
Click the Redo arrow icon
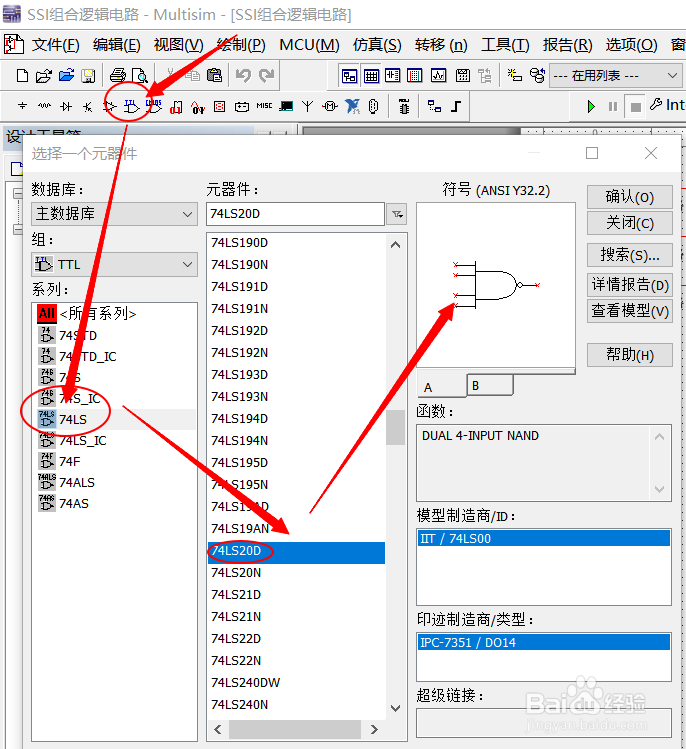point(266,75)
